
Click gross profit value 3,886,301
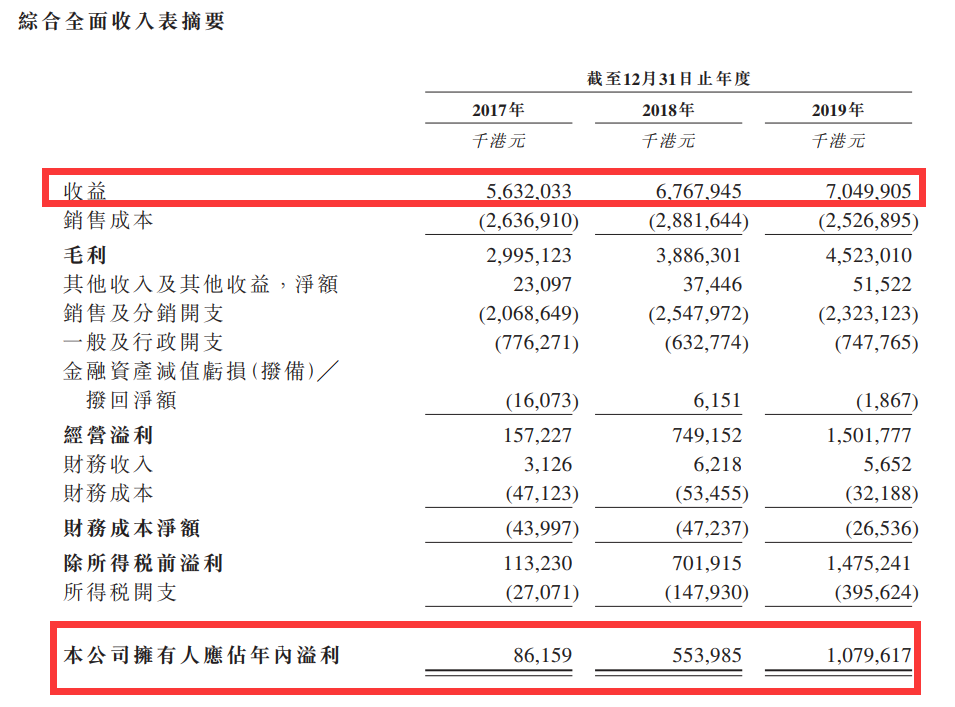coord(699,255)
